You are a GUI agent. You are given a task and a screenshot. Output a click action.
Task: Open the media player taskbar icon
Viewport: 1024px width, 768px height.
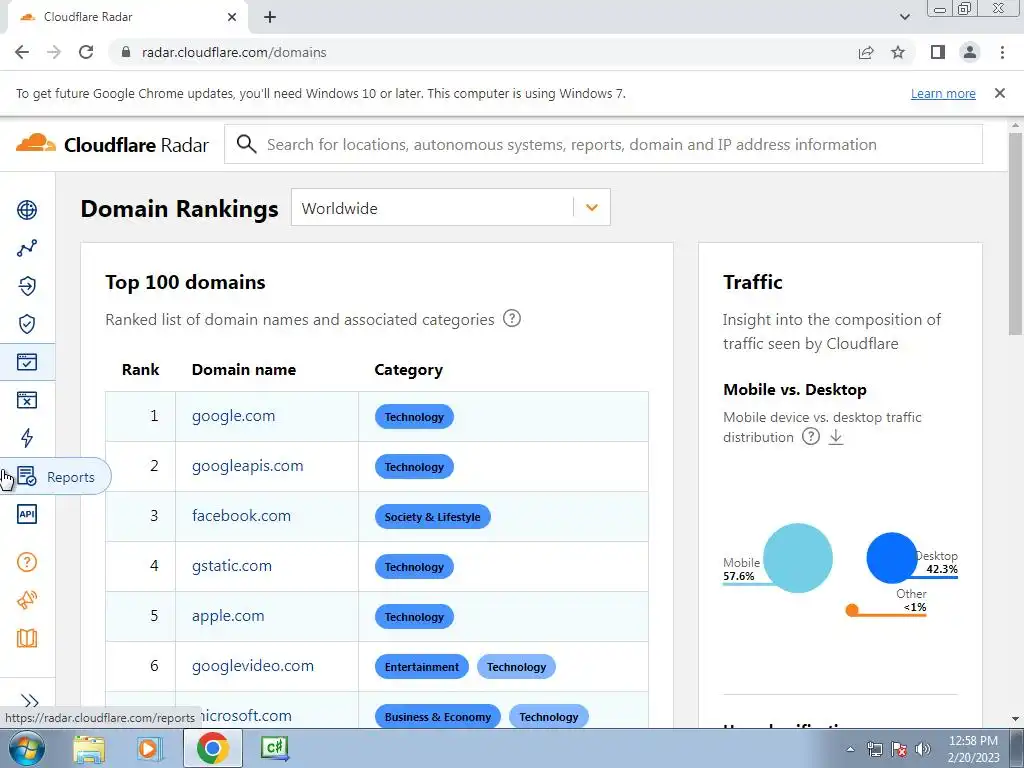pyautogui.click(x=150, y=748)
